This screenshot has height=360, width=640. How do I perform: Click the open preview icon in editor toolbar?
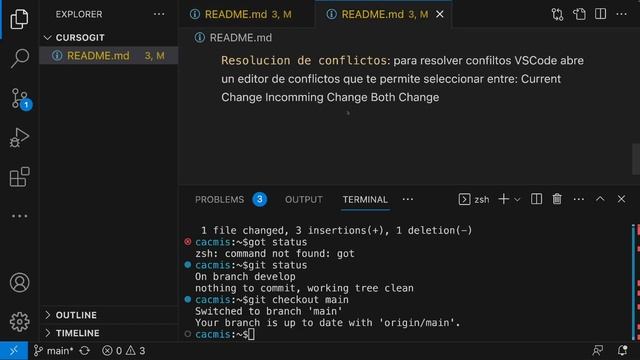click(x=579, y=14)
